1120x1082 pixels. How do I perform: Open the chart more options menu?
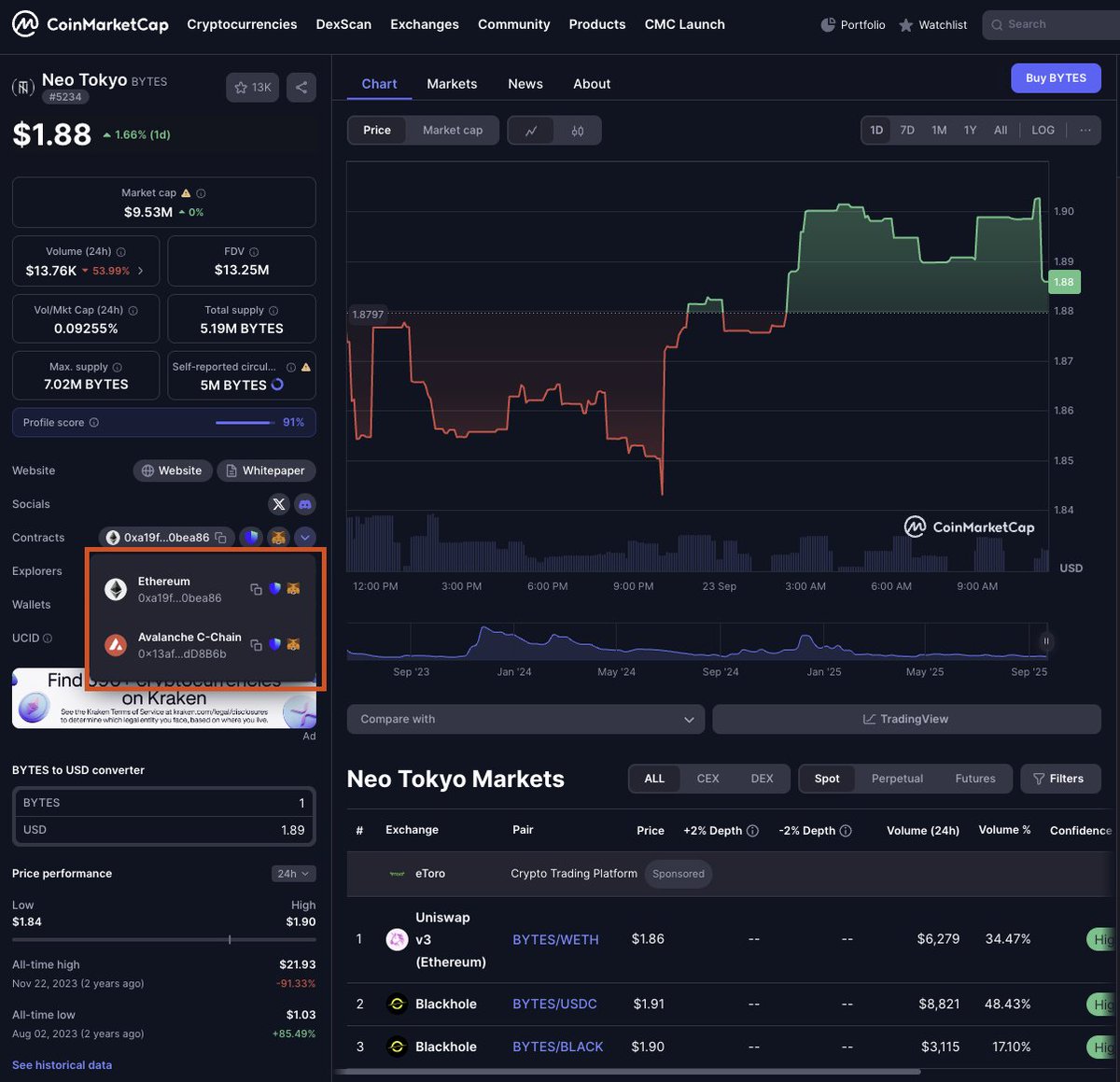[x=1085, y=131]
